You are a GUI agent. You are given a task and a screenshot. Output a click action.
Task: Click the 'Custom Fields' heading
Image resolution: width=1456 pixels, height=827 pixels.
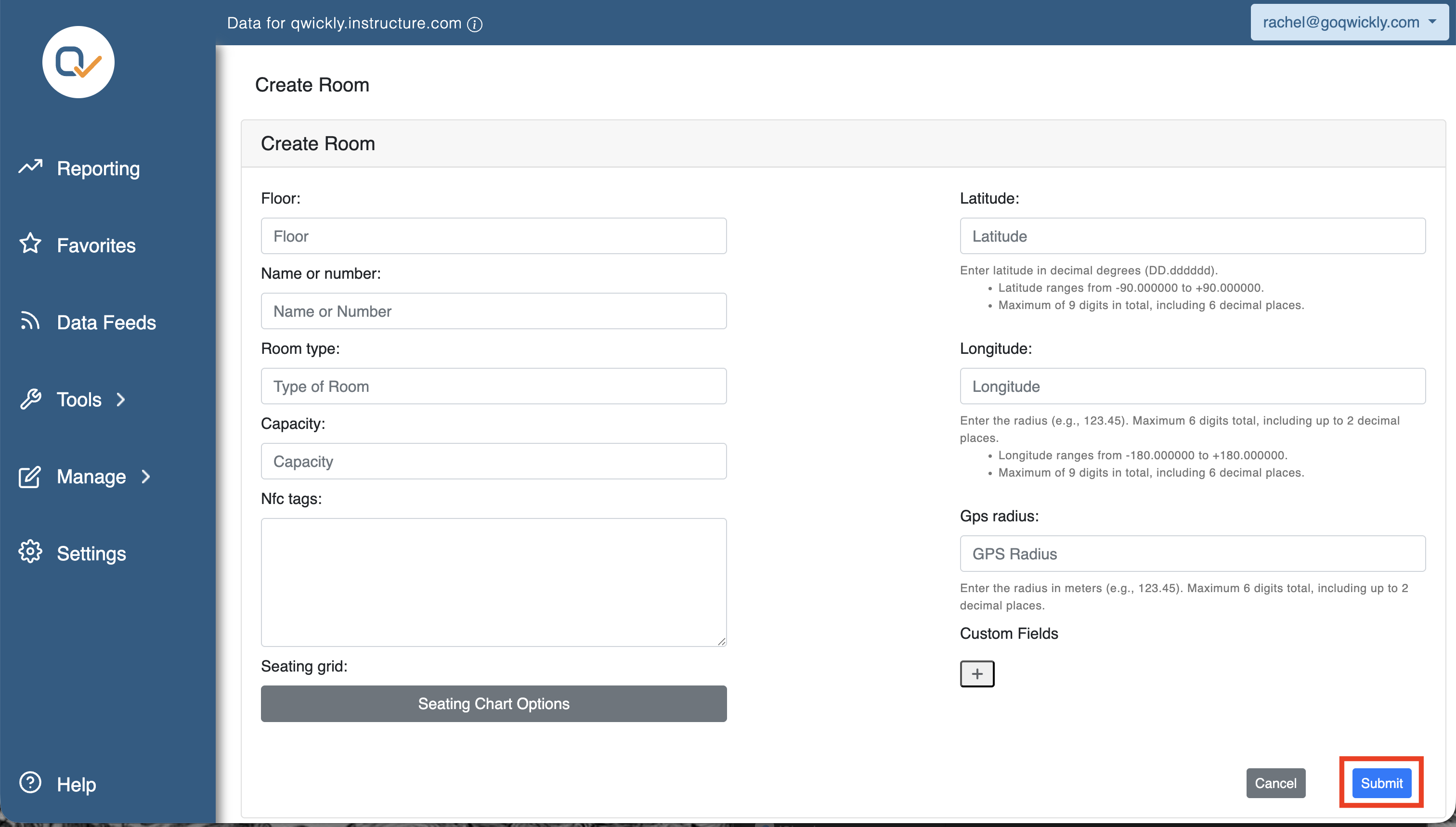coord(1009,633)
